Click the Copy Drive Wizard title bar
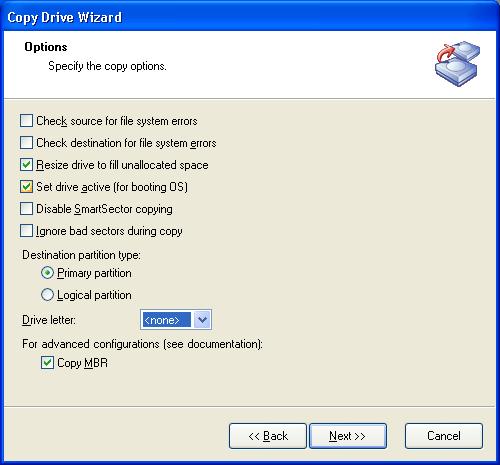 pos(250,17)
